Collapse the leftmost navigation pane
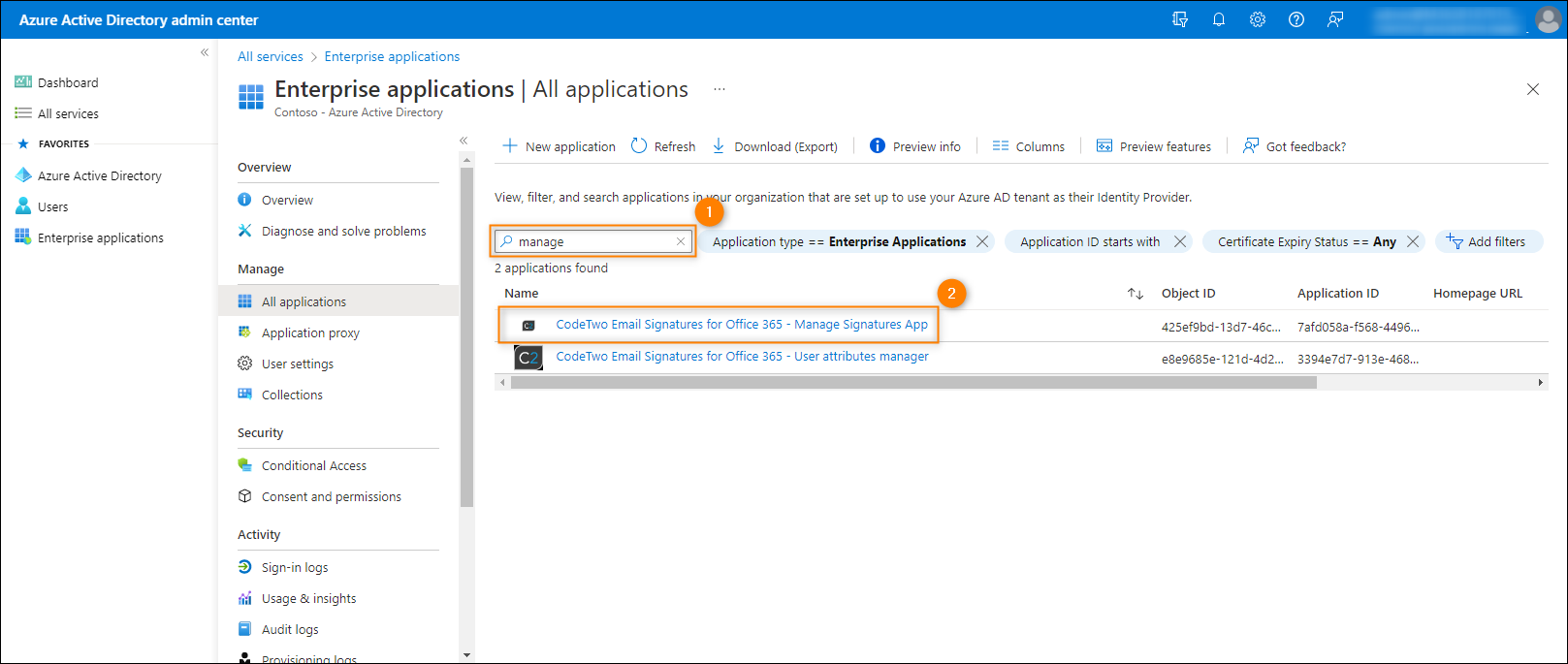Viewport: 1568px width, 664px height. click(205, 52)
